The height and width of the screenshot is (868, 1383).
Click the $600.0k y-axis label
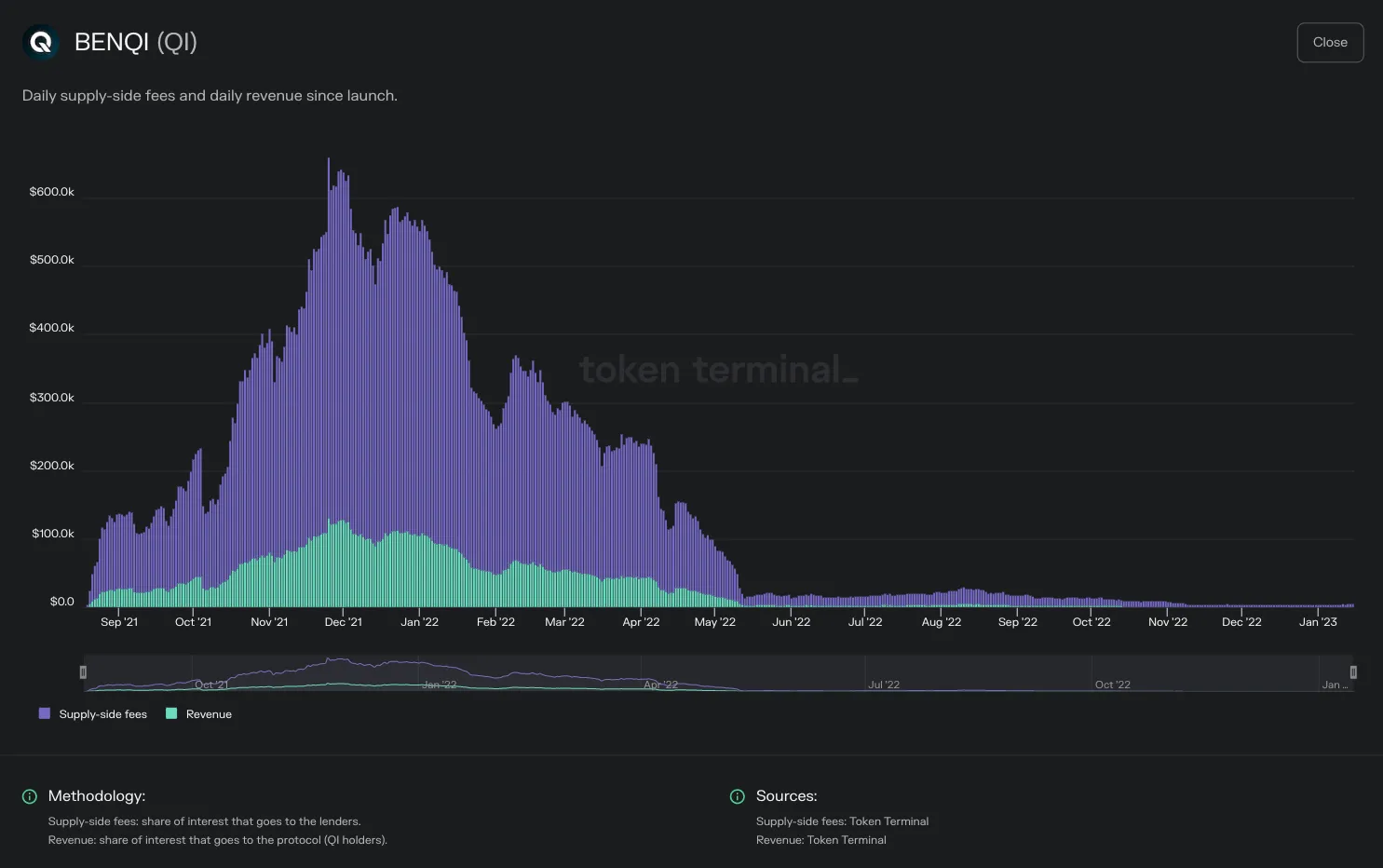pyautogui.click(x=52, y=192)
